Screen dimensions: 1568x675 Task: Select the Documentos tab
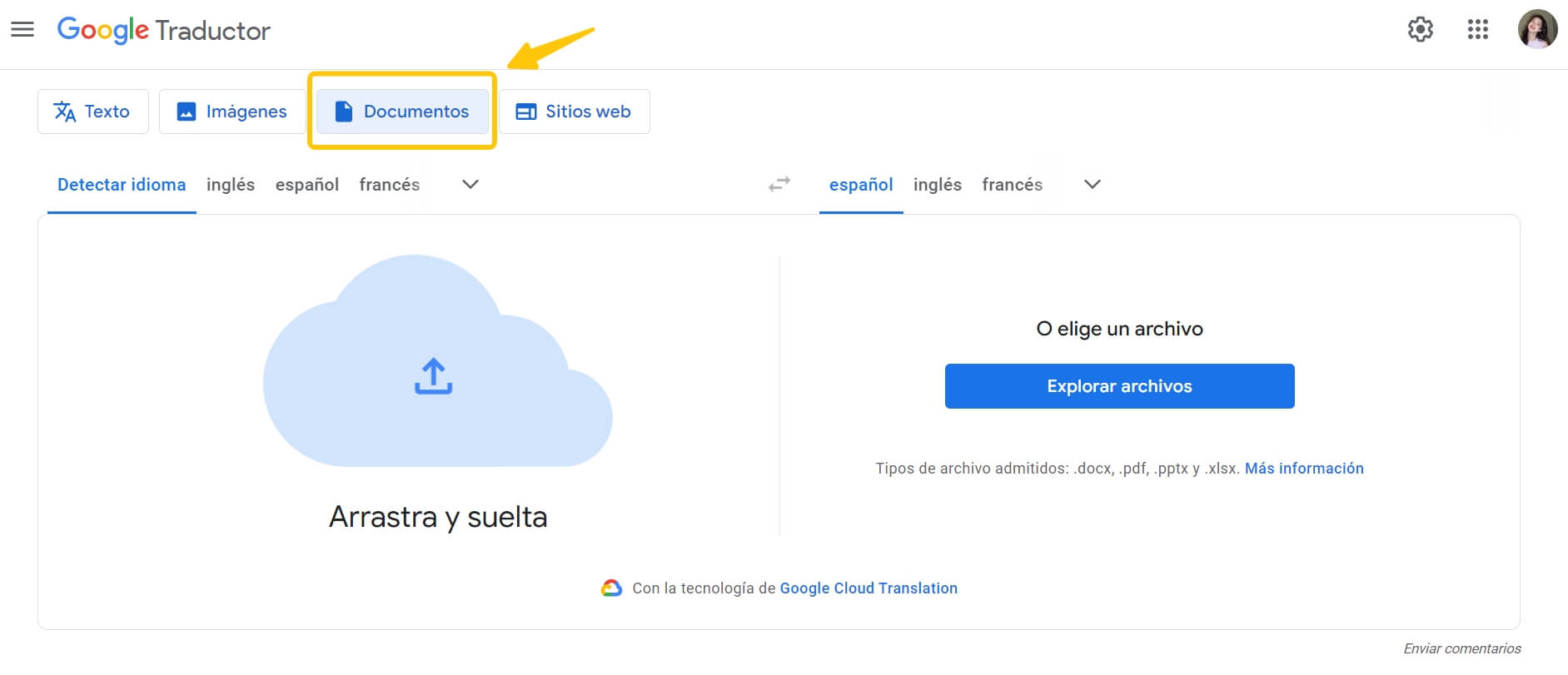coord(402,112)
